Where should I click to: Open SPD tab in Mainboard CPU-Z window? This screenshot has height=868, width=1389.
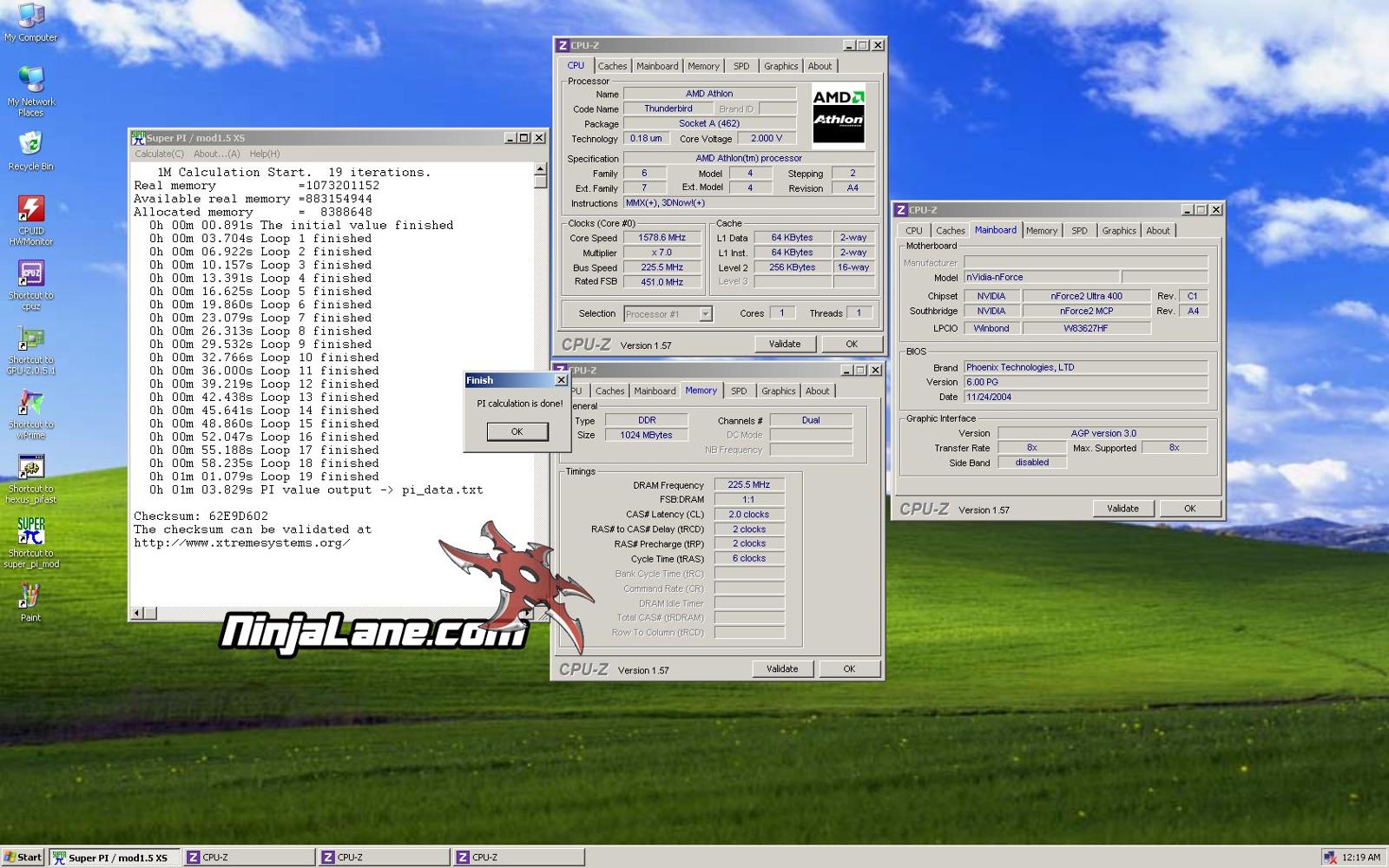tap(1079, 231)
